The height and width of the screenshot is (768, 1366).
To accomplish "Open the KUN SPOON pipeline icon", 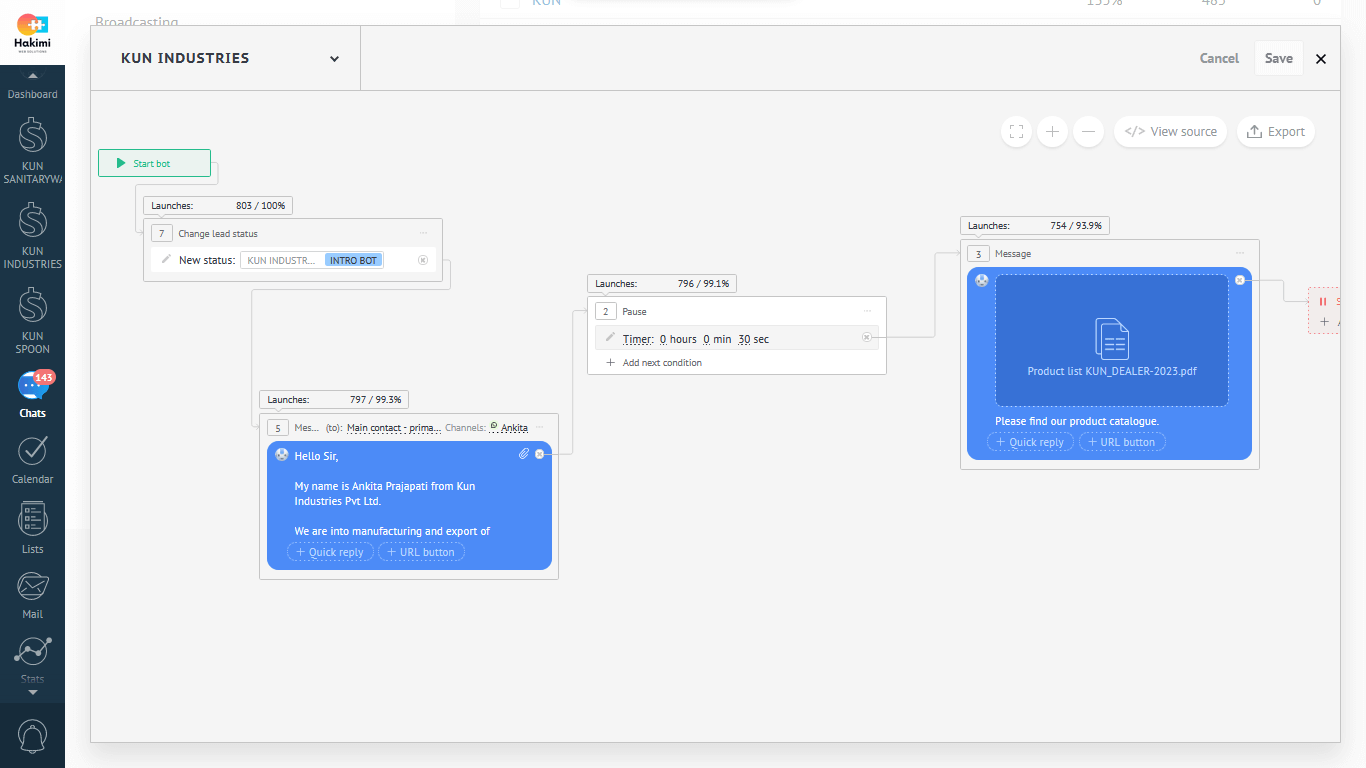I will point(32,306).
